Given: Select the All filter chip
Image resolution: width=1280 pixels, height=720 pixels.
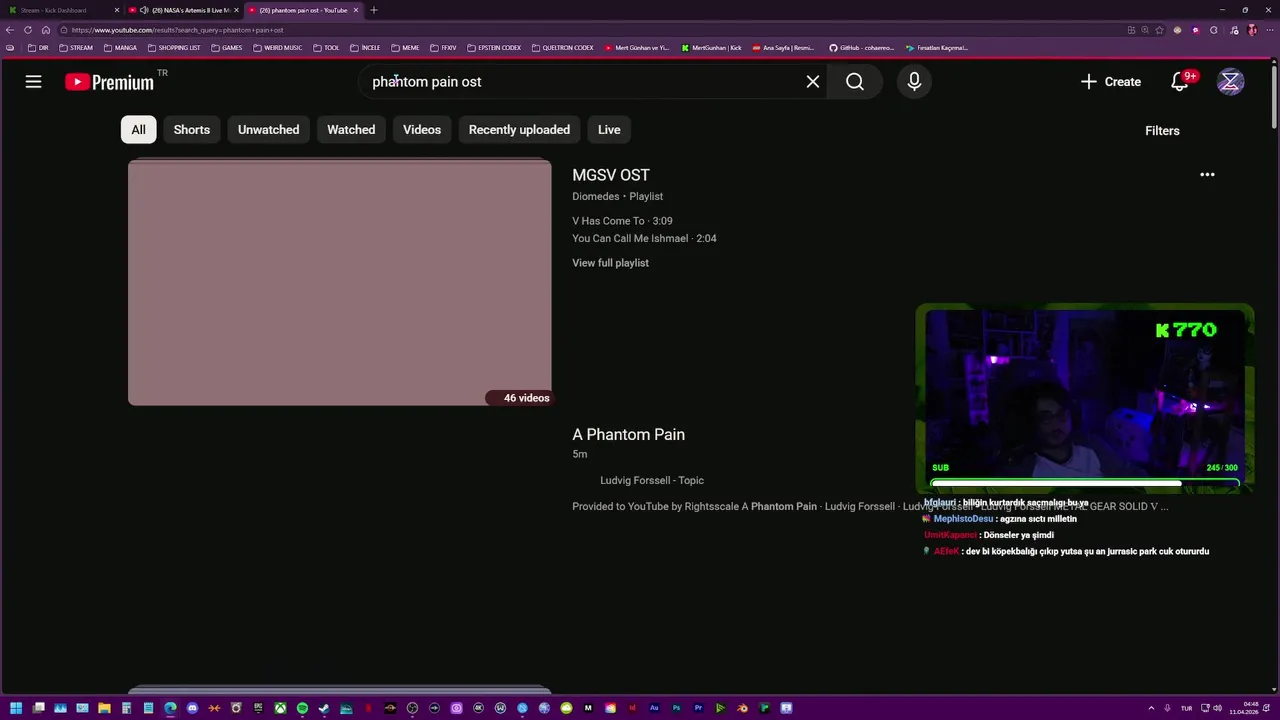Looking at the screenshot, I should point(138,130).
